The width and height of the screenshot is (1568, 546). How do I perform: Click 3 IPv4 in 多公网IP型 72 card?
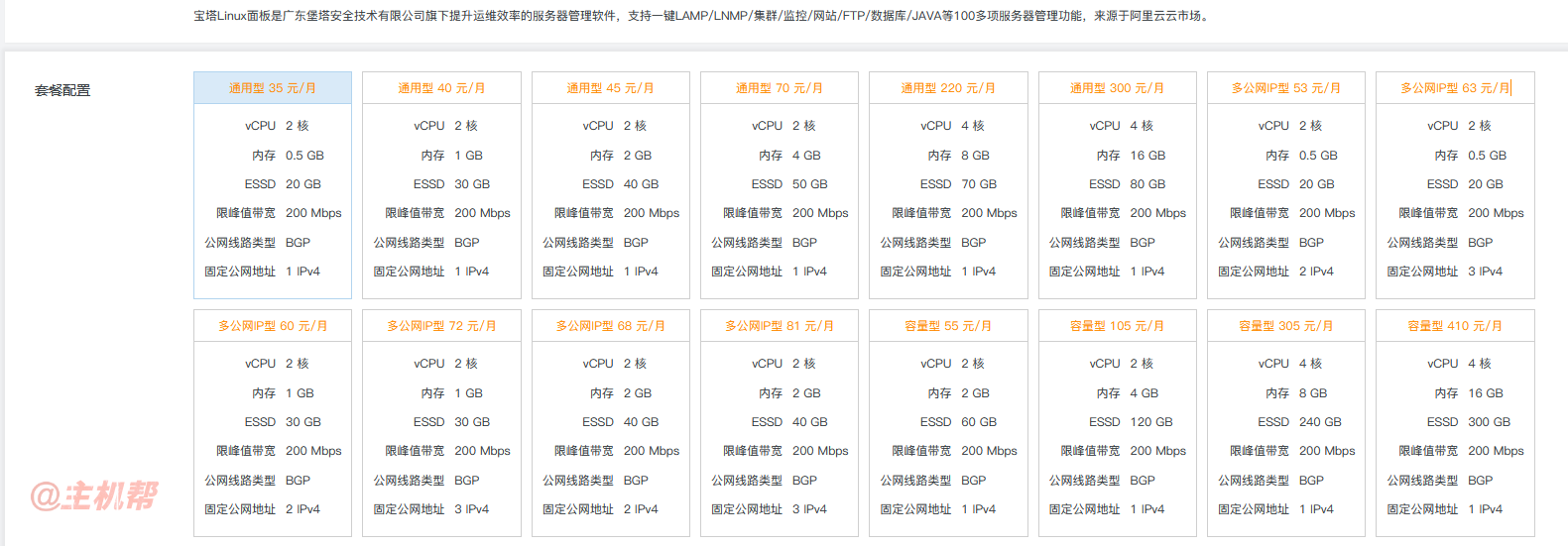pos(471,509)
